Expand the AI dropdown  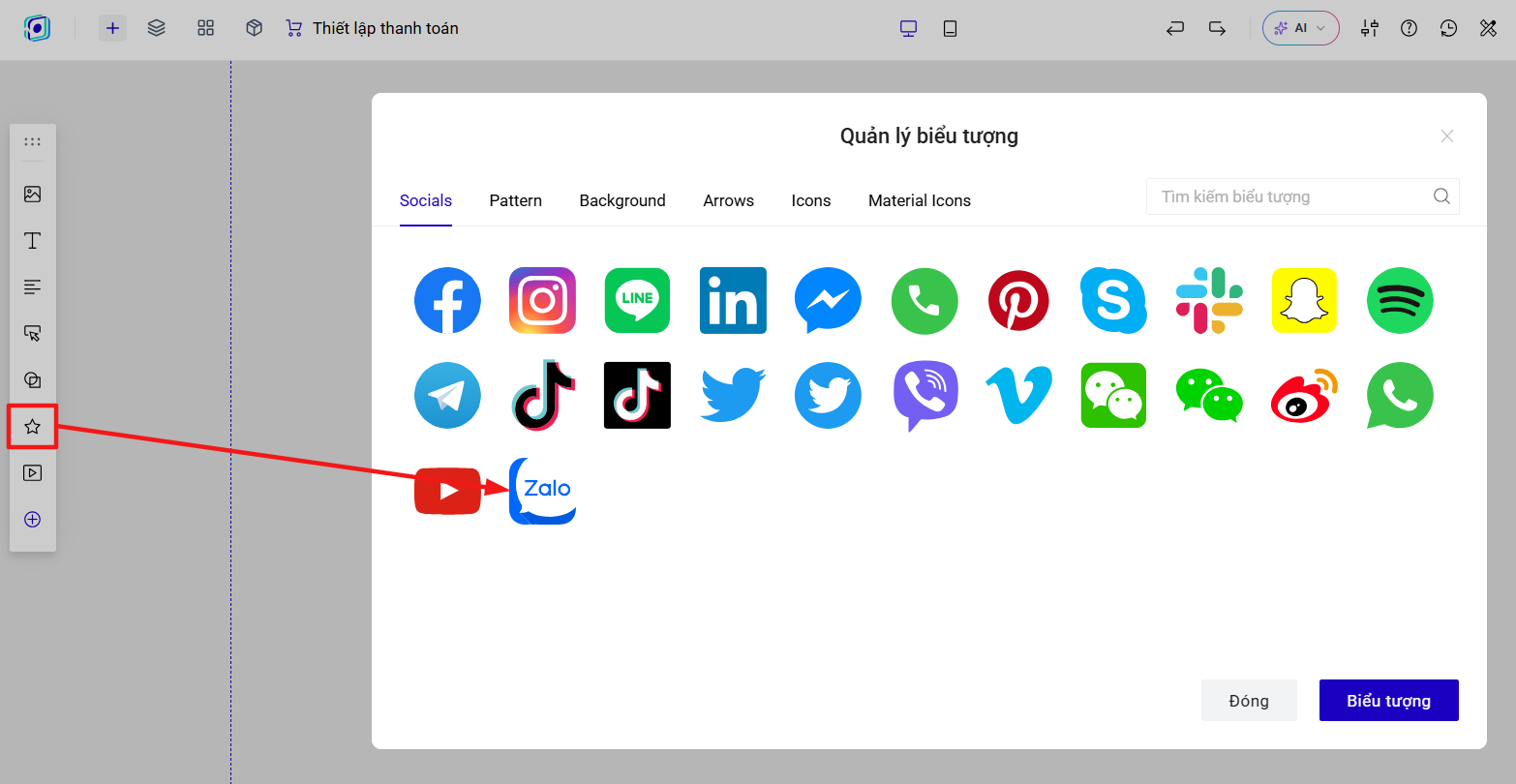pyautogui.click(x=1301, y=28)
